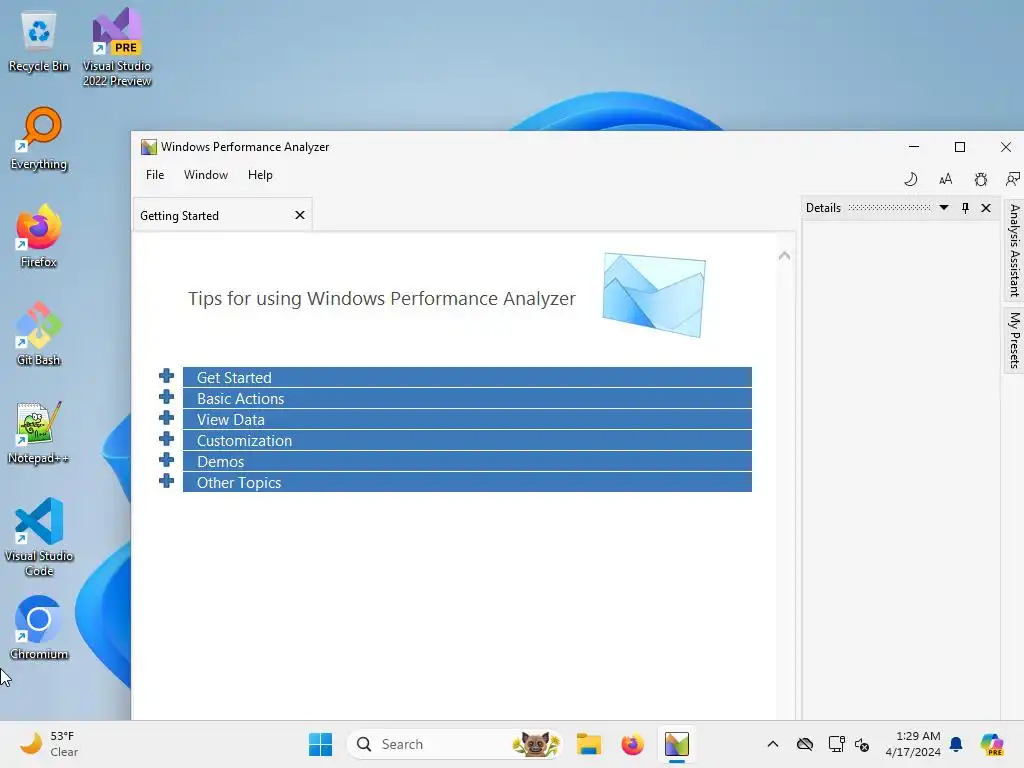Click Windows Performance Analyzer taskbar icon
This screenshot has width=1024, height=768.
677,744
